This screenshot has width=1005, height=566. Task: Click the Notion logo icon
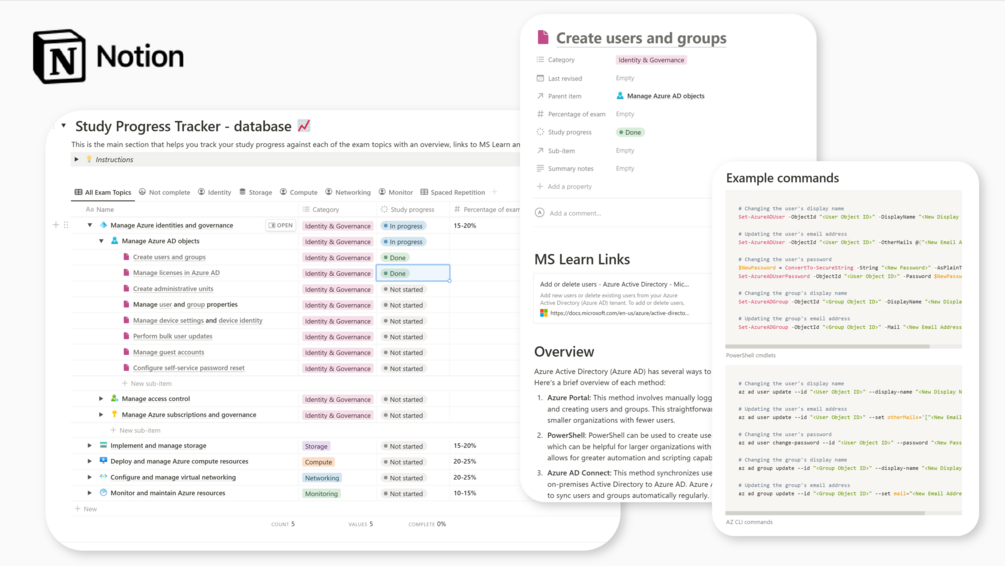coord(59,56)
